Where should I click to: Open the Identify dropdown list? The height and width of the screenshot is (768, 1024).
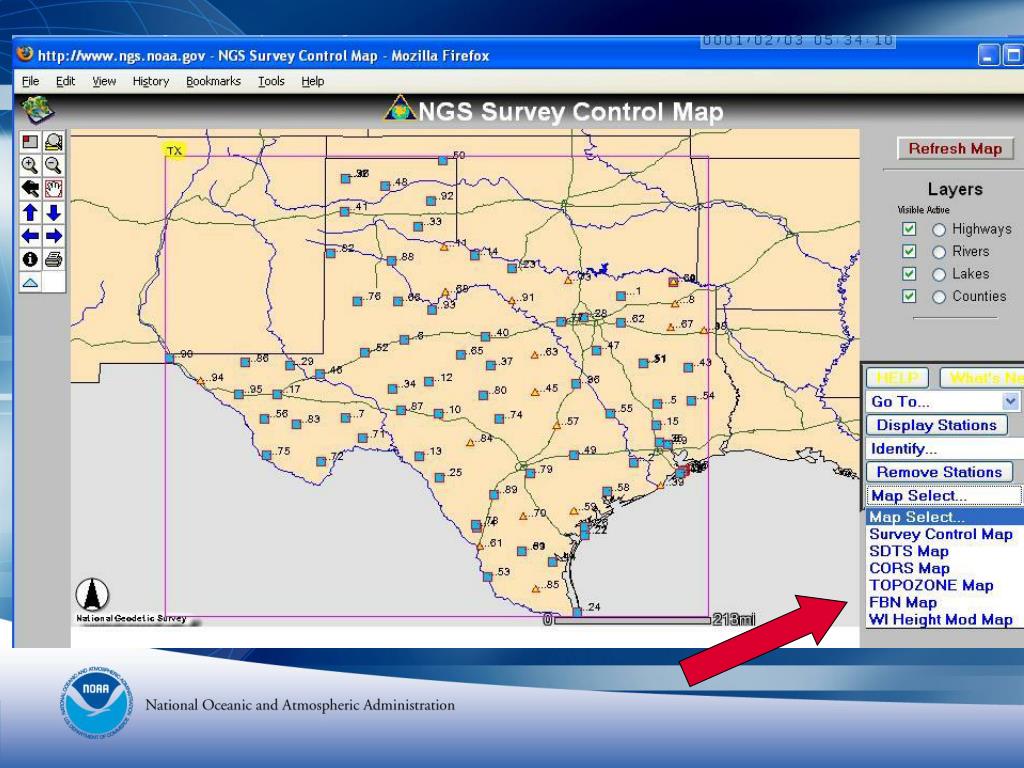click(x=945, y=449)
